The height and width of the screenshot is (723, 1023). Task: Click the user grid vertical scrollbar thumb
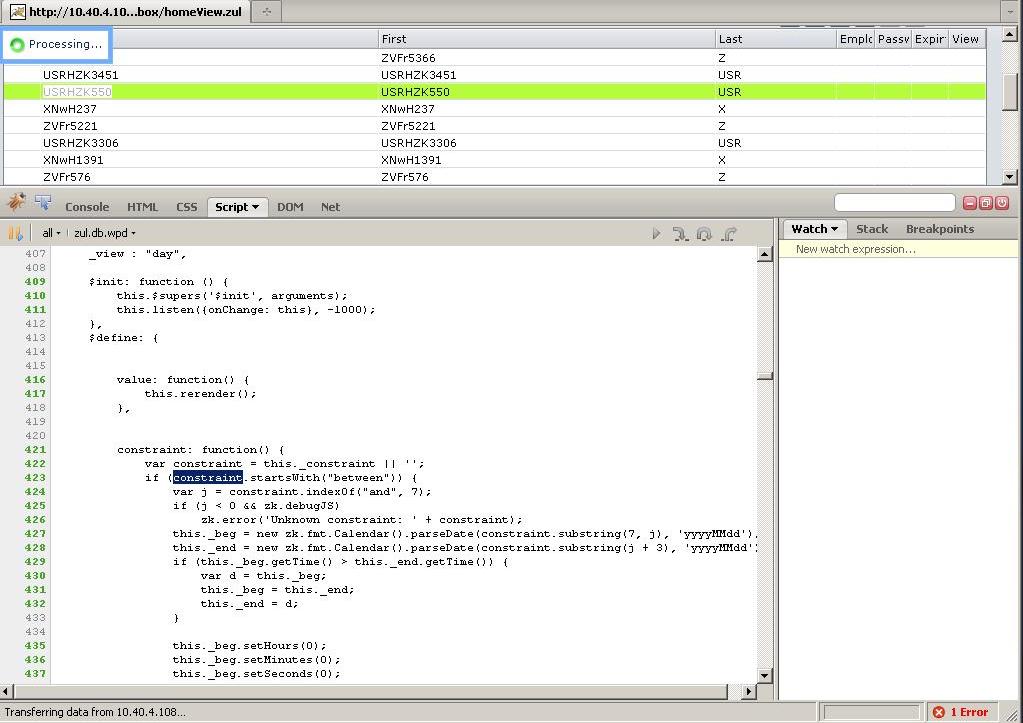(1010, 91)
